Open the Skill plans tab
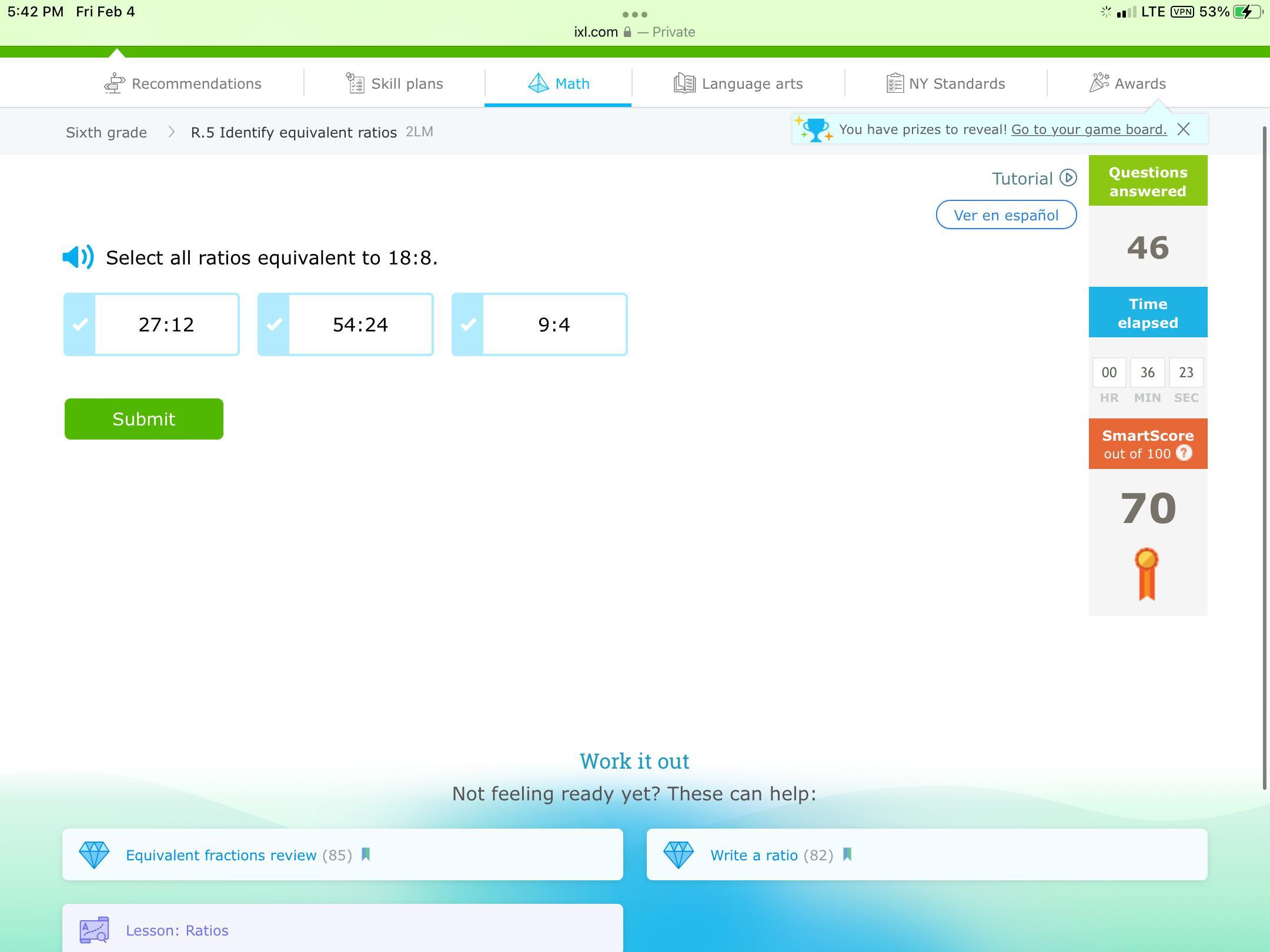The image size is (1270, 952). [x=395, y=83]
